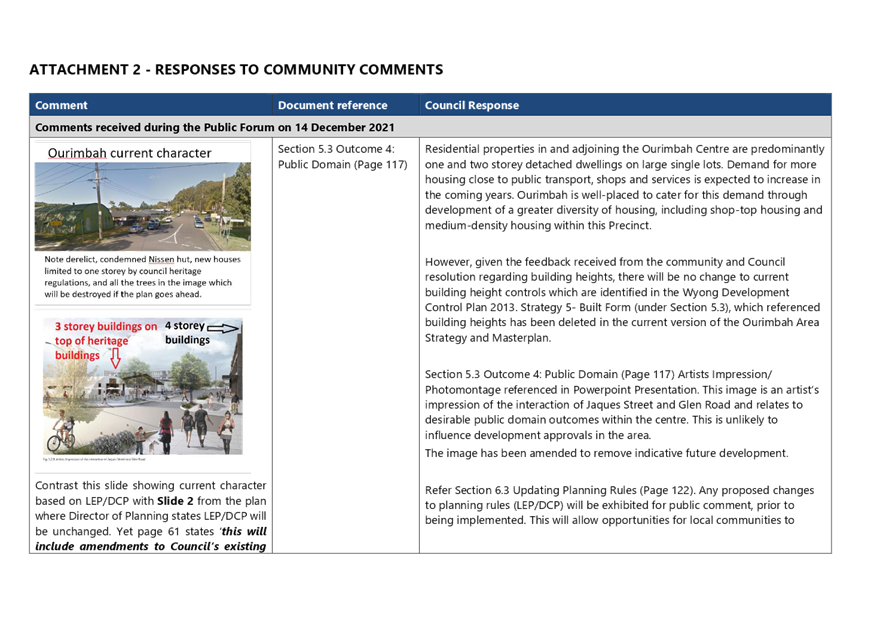This screenshot has height=618, width=874.
Task: Click the cyclist in the artist impression image
Action: (x=60, y=436)
